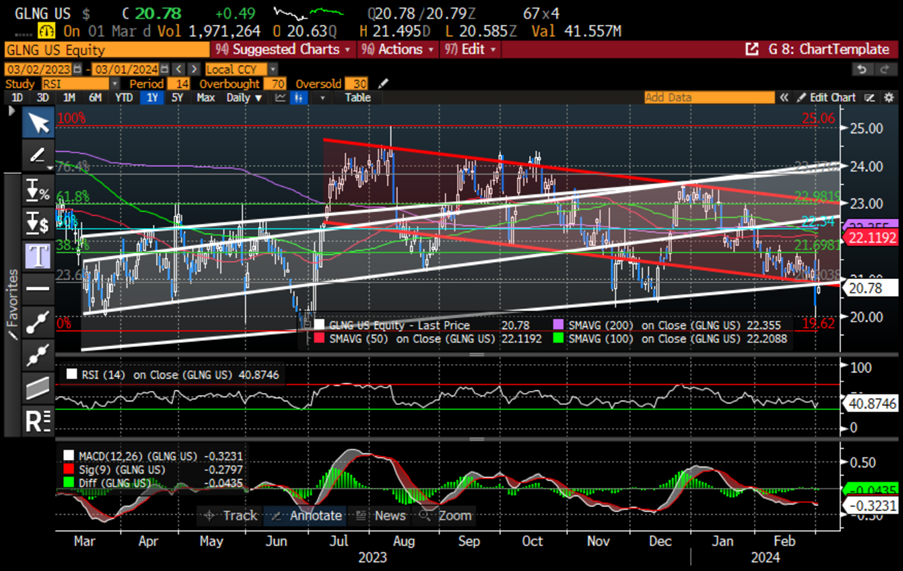Click the News button
The image size is (903, 571).
pos(381,516)
